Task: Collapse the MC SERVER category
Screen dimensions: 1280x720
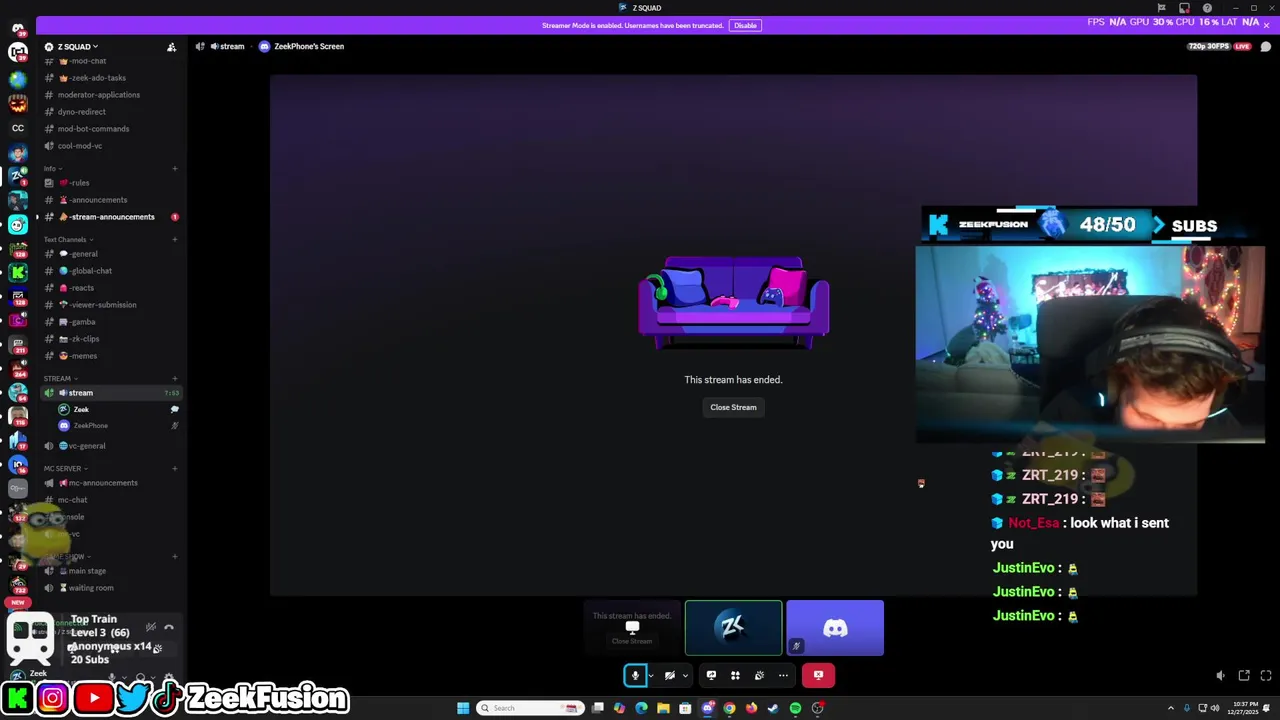Action: point(64,468)
